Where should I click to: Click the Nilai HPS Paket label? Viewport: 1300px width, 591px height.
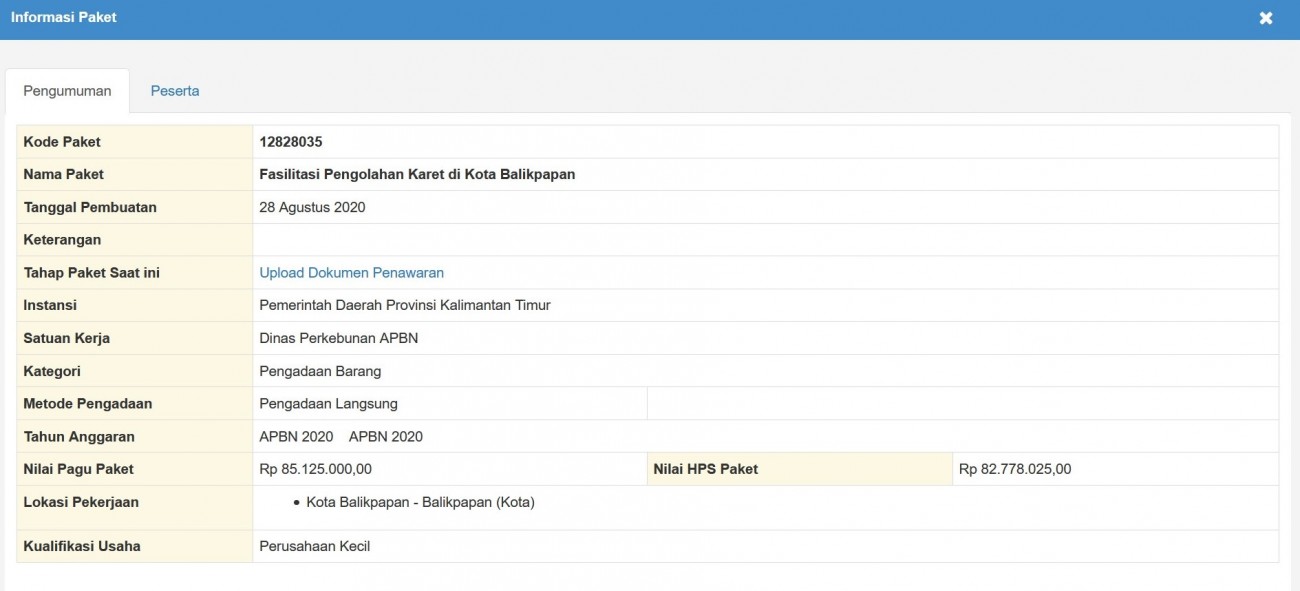[x=705, y=469]
